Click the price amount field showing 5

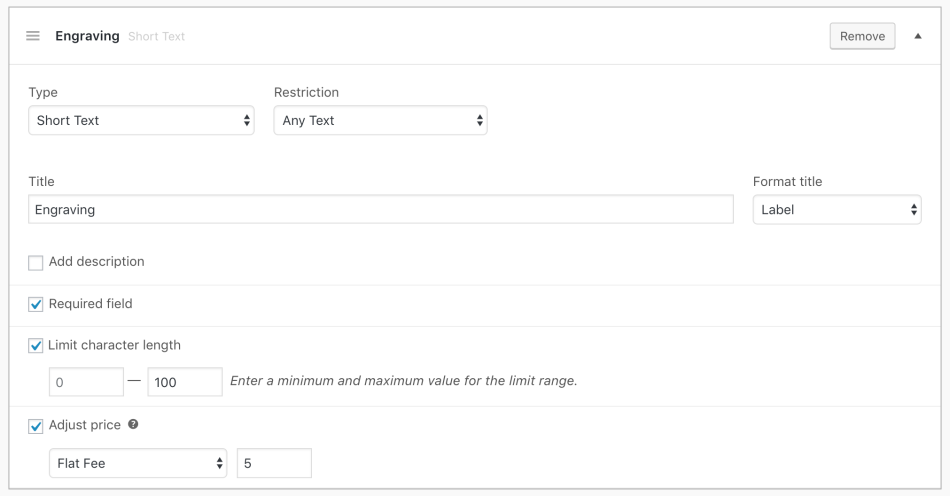(x=274, y=464)
